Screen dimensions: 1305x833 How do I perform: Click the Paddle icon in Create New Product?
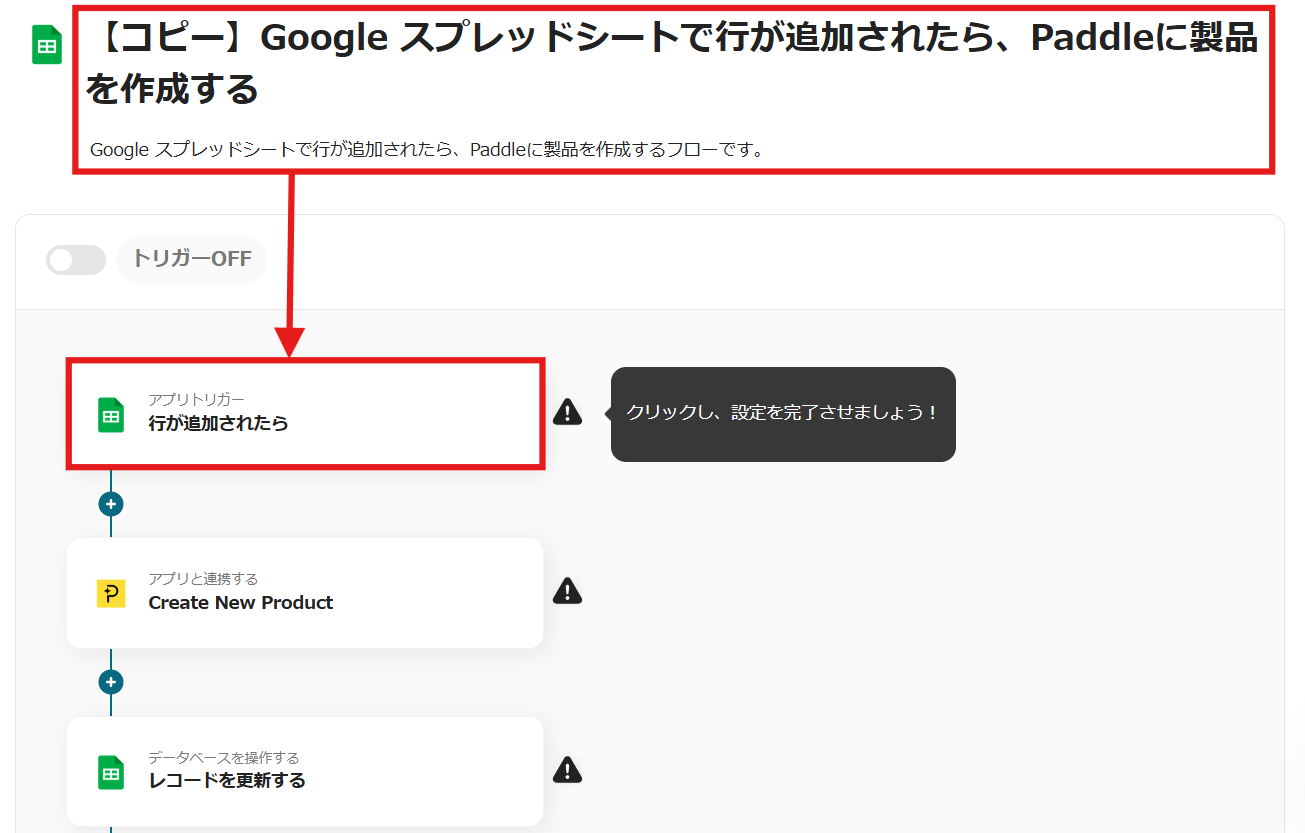point(111,594)
